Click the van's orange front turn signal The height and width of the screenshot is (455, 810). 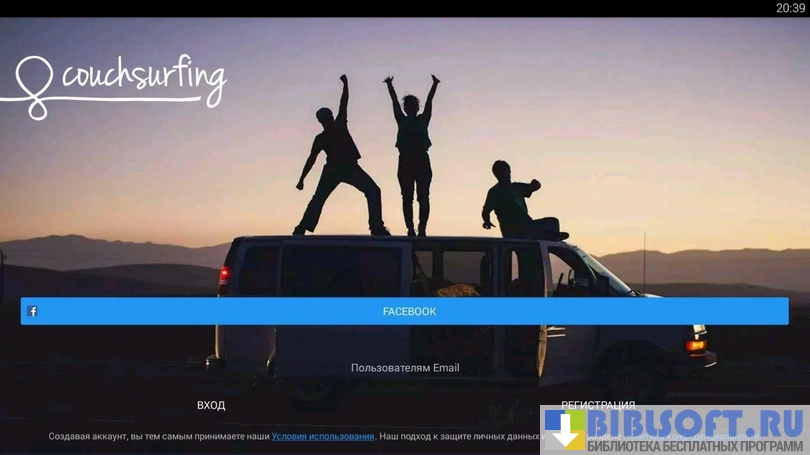tap(696, 345)
